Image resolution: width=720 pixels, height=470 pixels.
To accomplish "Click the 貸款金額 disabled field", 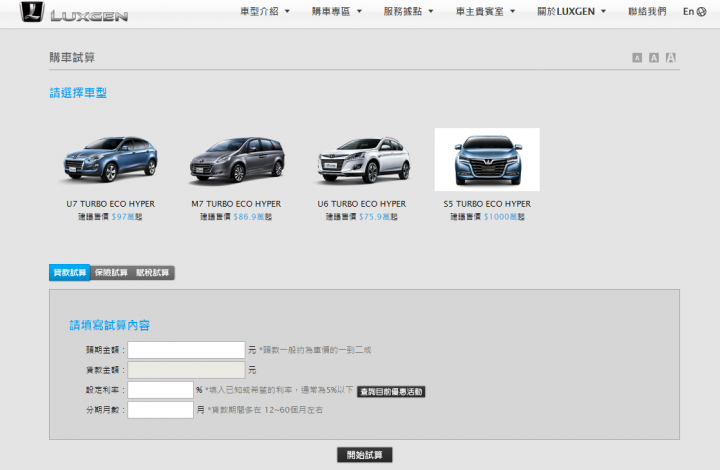I will [x=186, y=370].
